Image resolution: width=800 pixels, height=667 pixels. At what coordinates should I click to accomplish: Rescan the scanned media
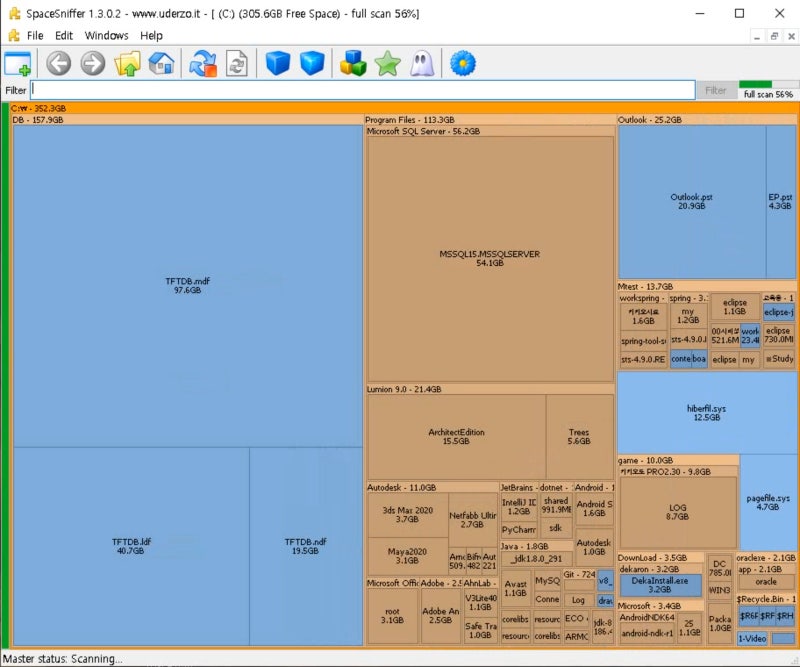tap(202, 63)
